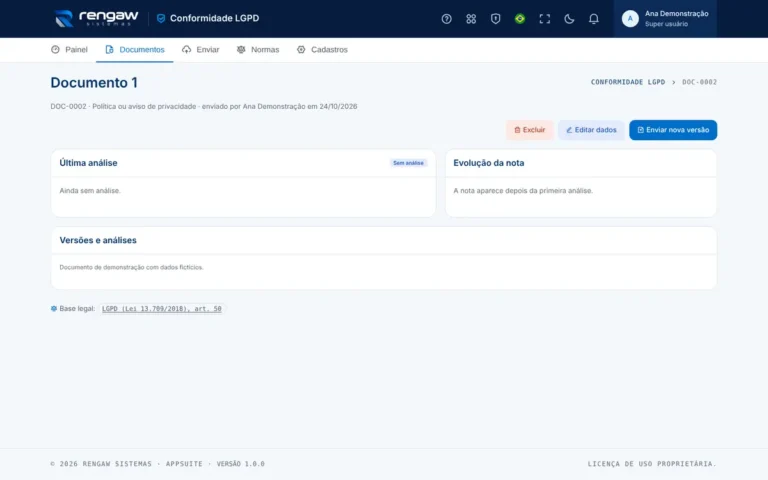
Task: Open the Enviar tab
Action: click(201, 49)
